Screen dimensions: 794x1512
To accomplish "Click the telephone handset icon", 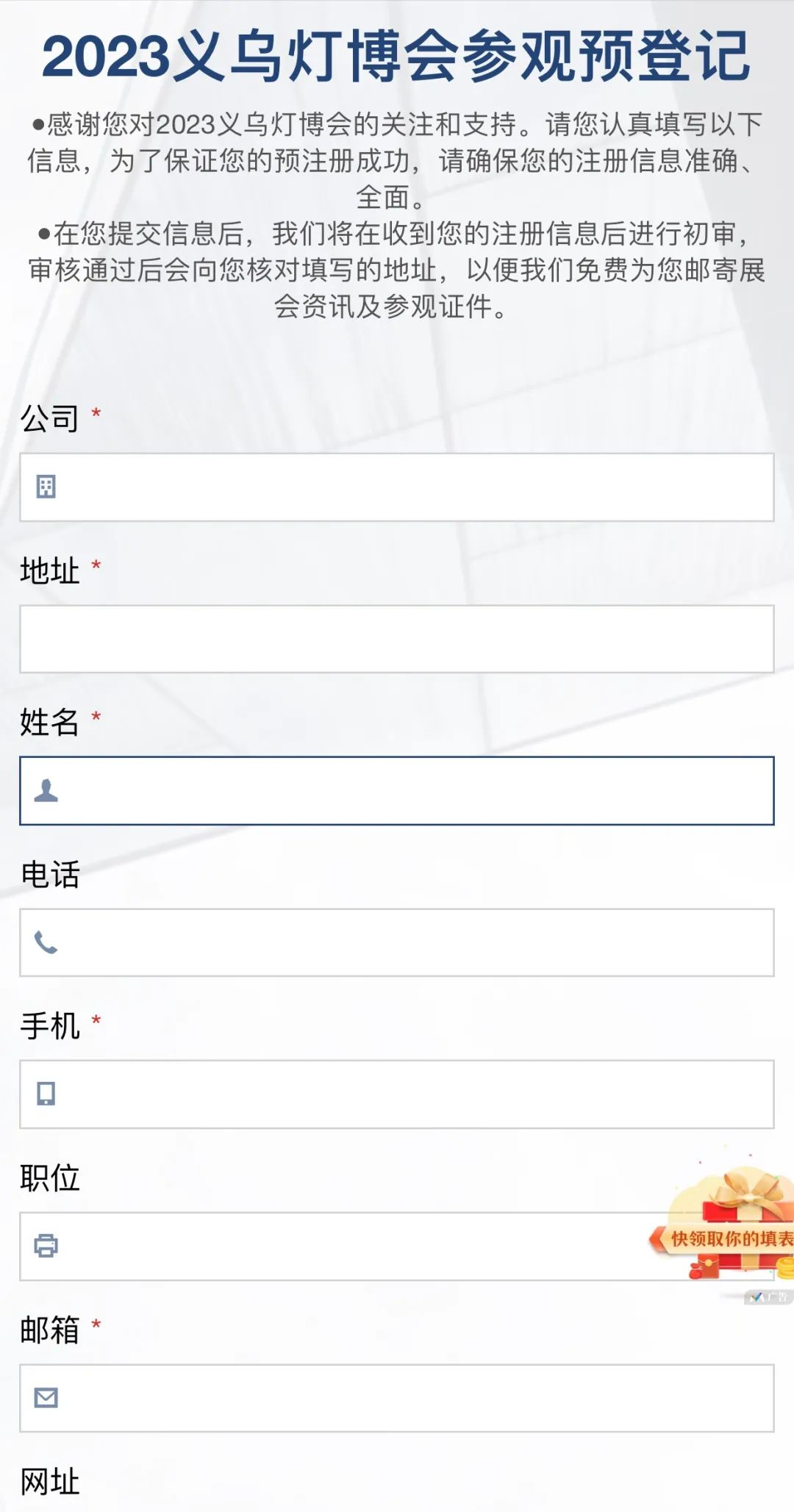I will [46, 942].
